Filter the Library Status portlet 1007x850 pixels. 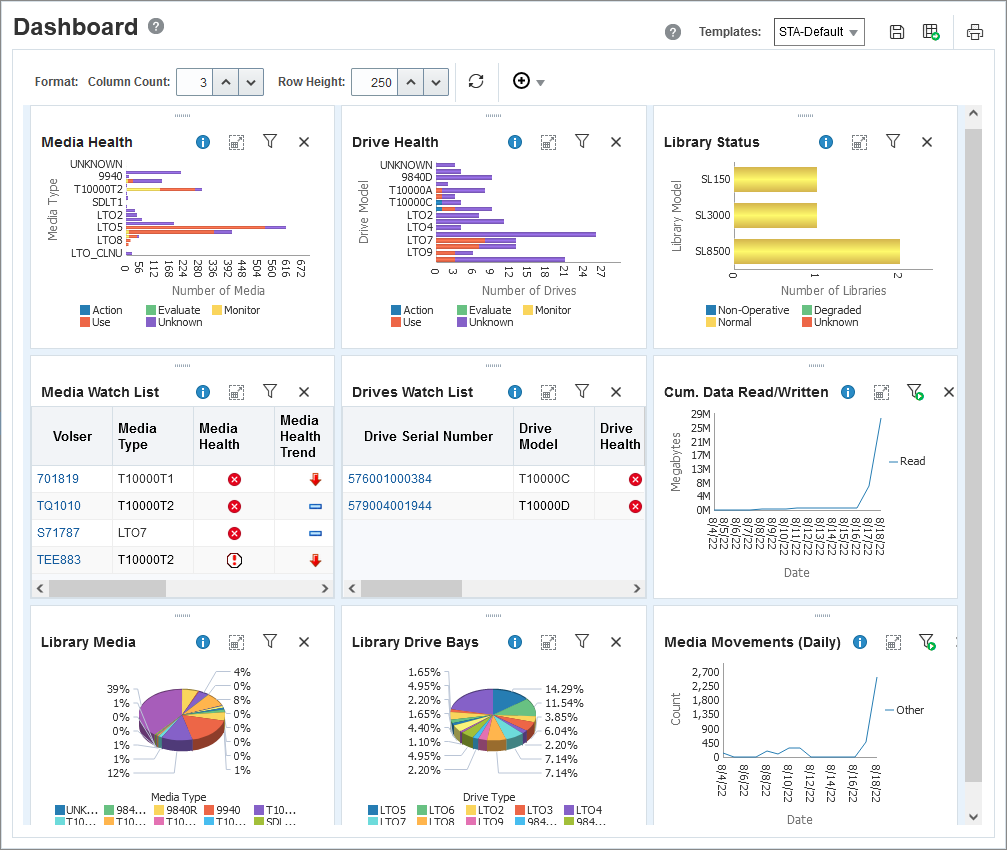click(893, 141)
